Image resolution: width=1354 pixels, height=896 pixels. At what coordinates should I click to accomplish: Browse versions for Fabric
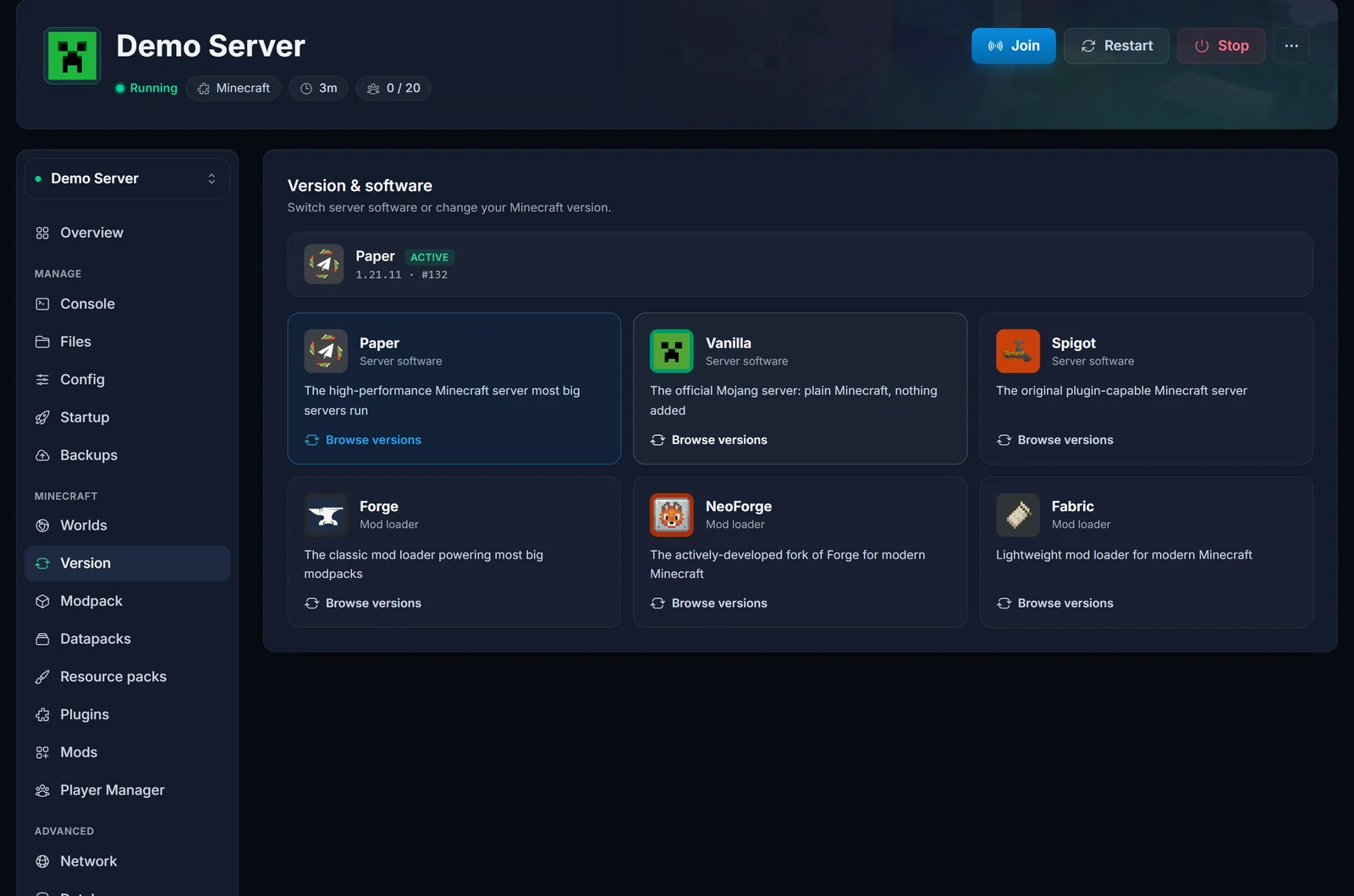coord(1055,603)
